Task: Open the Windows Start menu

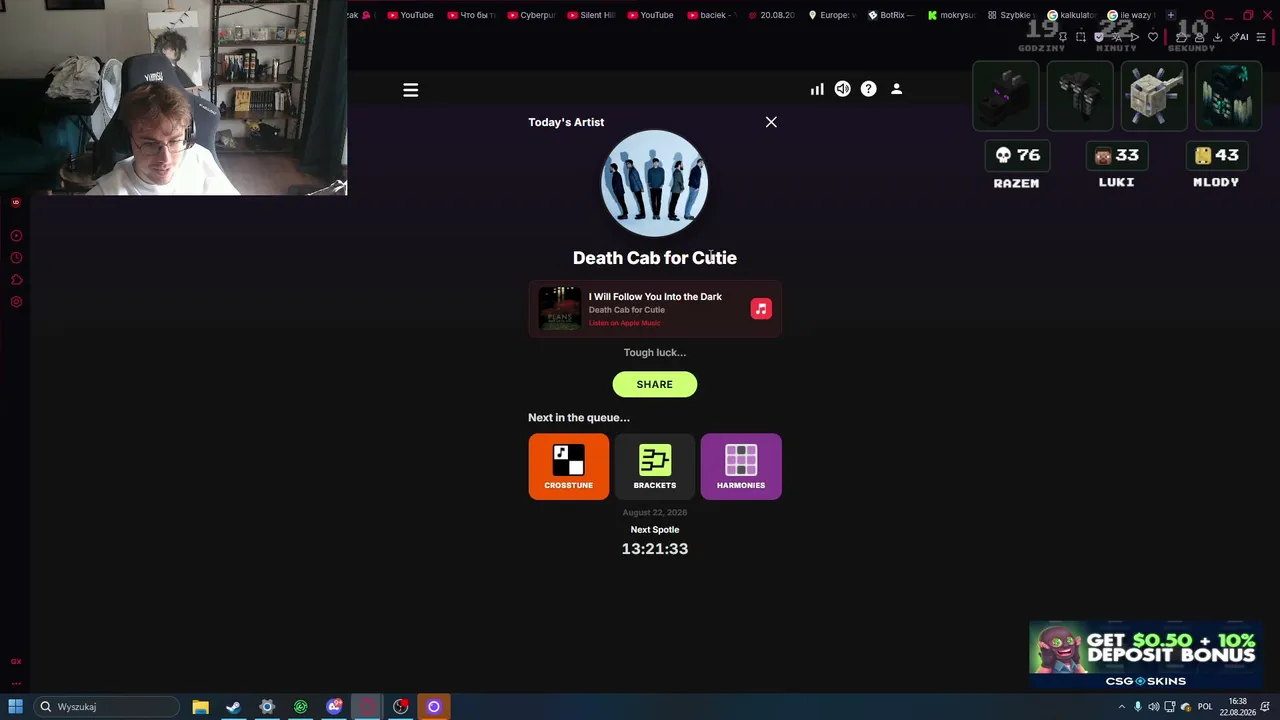Action: coord(15,706)
